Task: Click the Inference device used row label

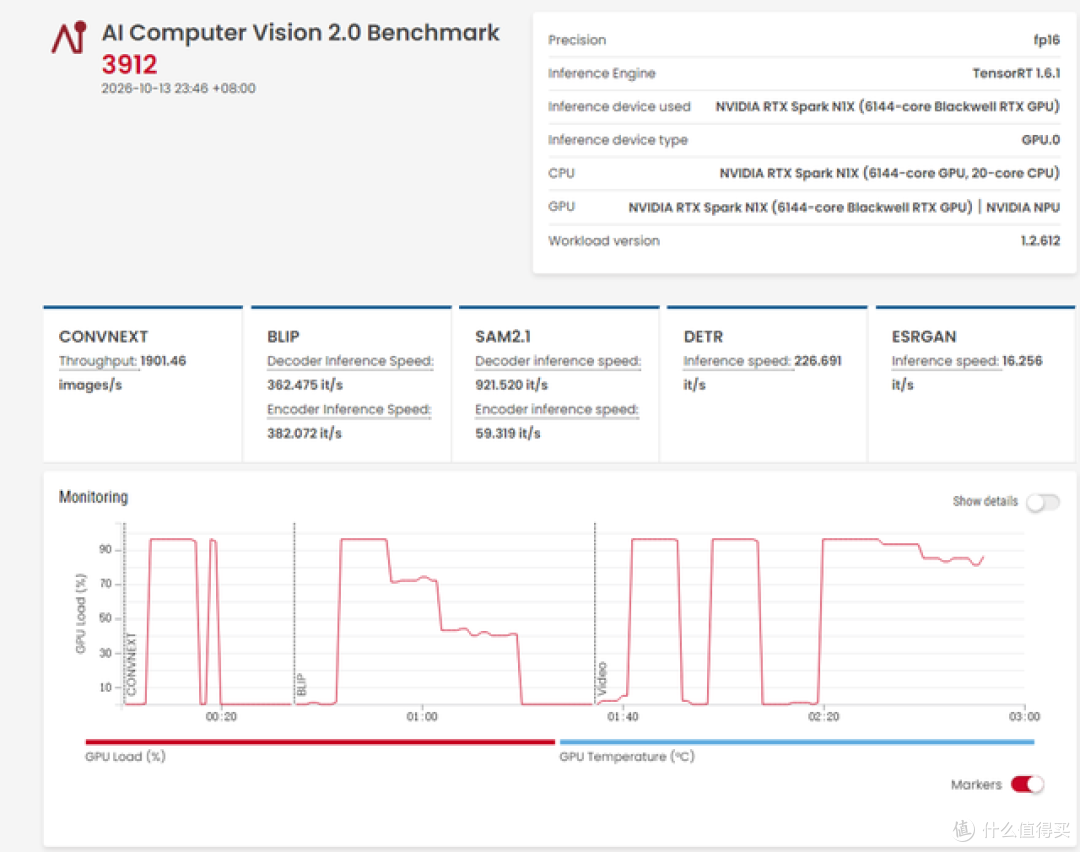Action: pyautogui.click(x=619, y=106)
